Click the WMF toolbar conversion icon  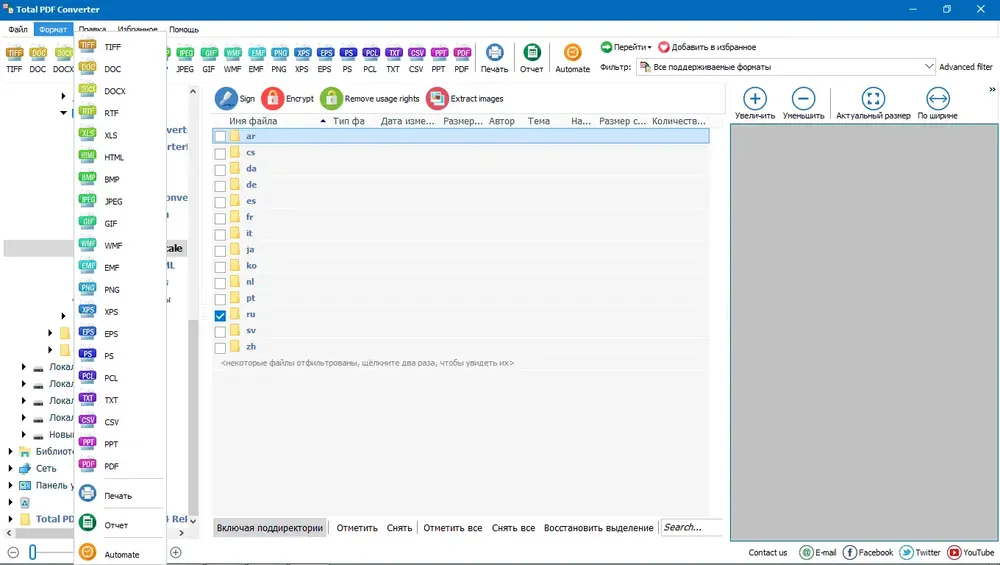[233, 59]
